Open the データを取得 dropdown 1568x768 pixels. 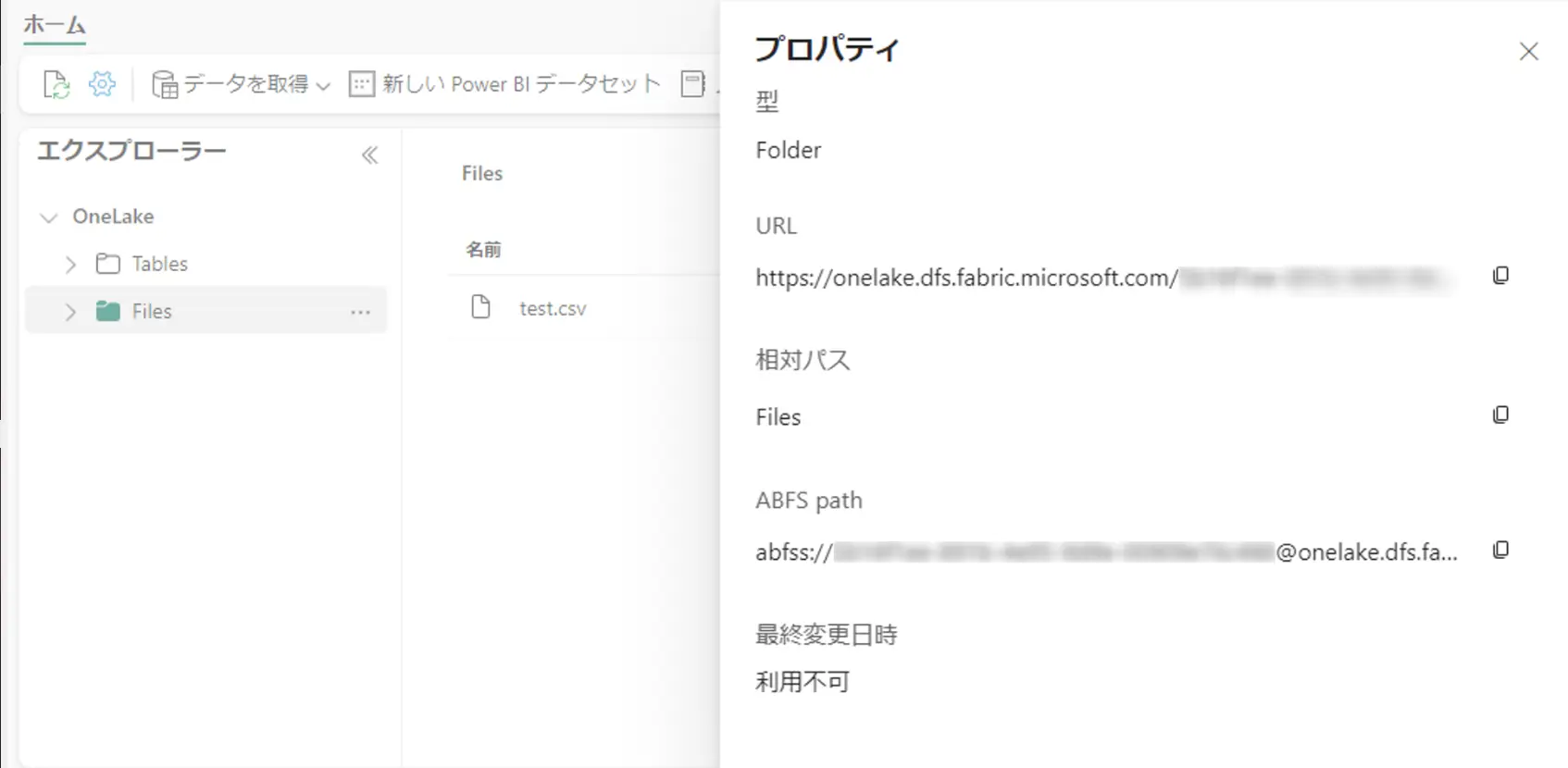pos(242,84)
